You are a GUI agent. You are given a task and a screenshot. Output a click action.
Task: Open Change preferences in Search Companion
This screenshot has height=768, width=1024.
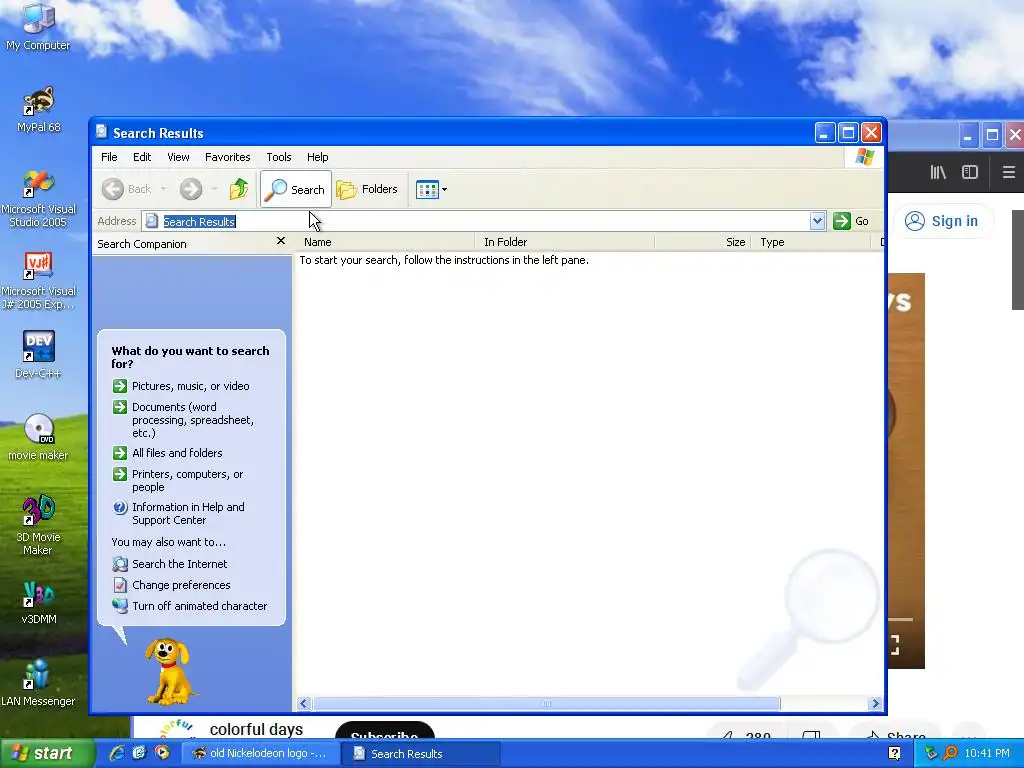coord(172,584)
